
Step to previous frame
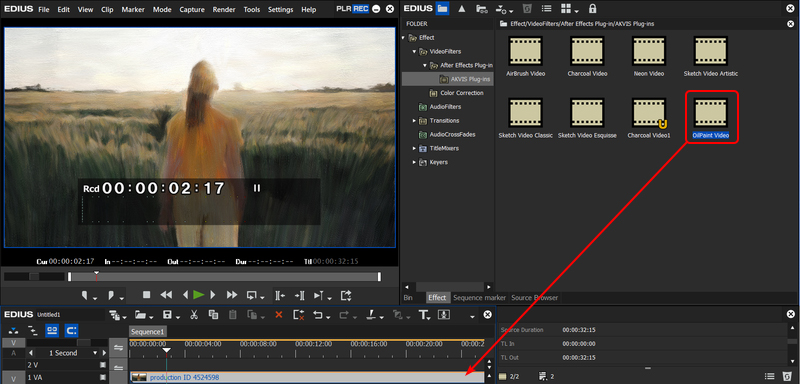click(x=185, y=295)
